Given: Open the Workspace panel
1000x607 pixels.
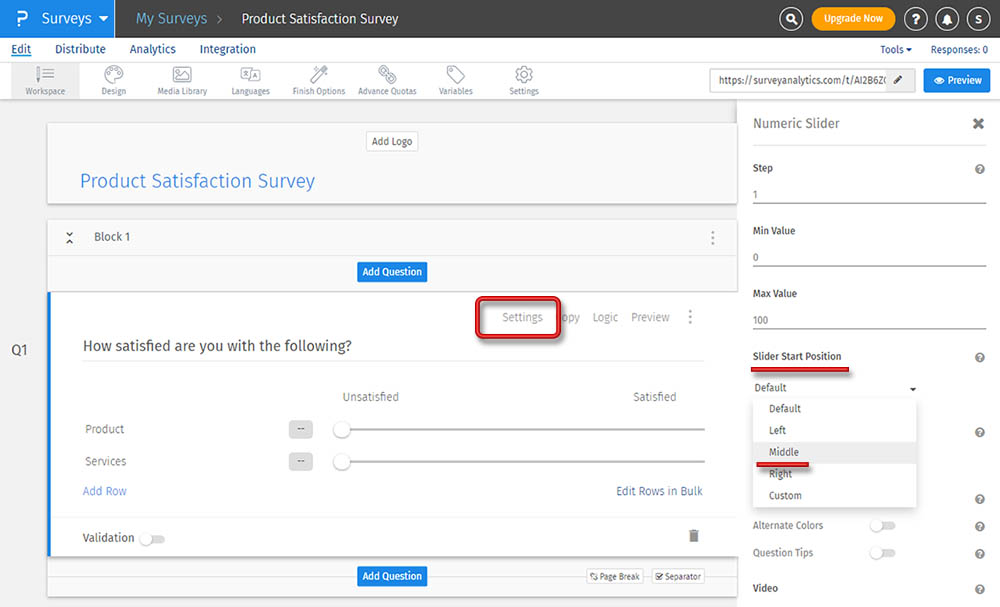Looking at the screenshot, I should point(45,80).
